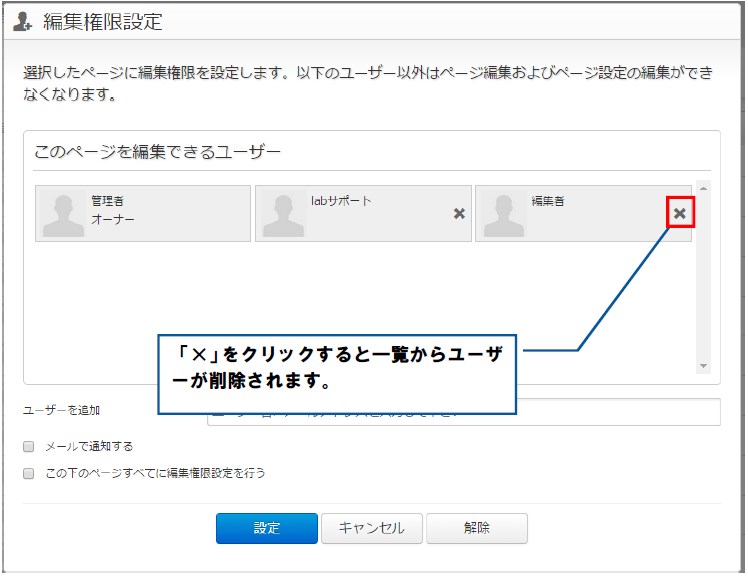This screenshot has height=576, width=748.
Task: Select the 管理者 オーナー user card
Action: (x=143, y=213)
